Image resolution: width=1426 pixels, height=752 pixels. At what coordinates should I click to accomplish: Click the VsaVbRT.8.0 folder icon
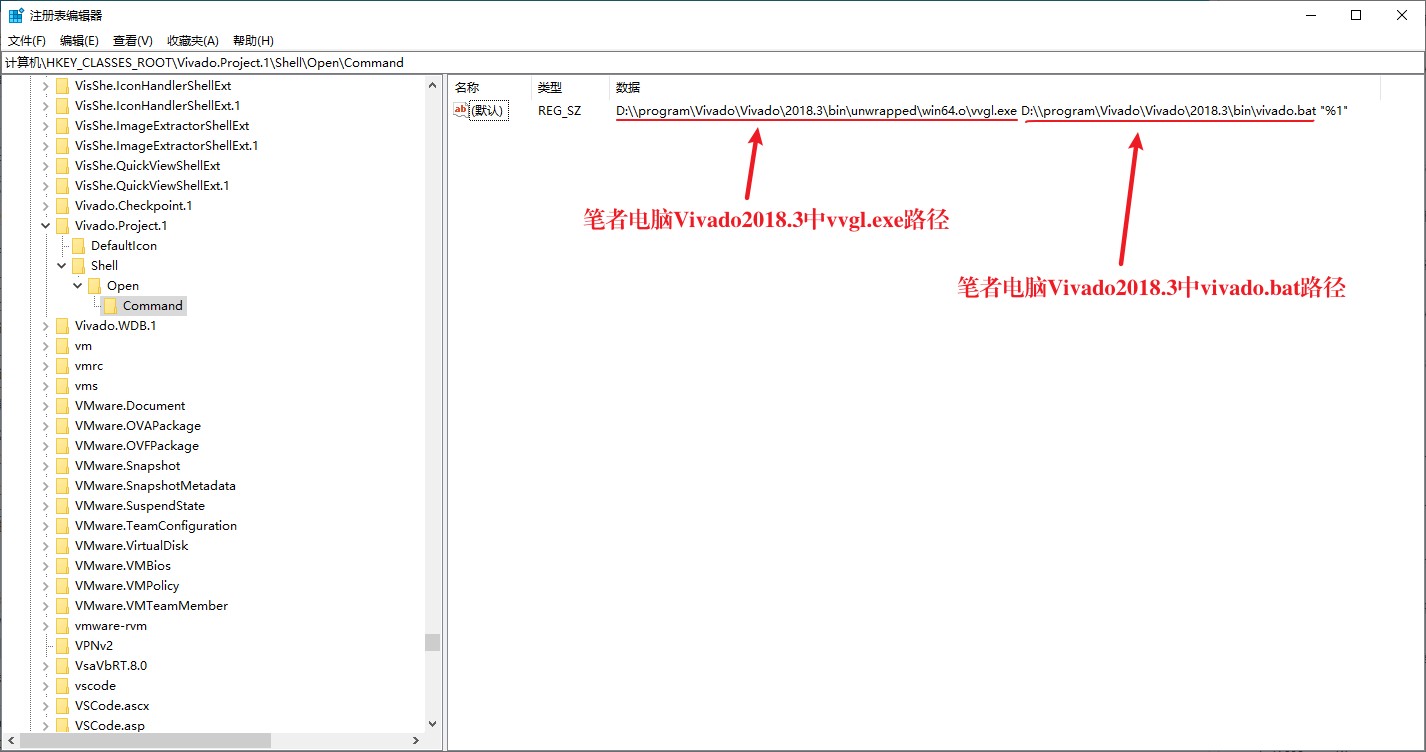tap(63, 666)
